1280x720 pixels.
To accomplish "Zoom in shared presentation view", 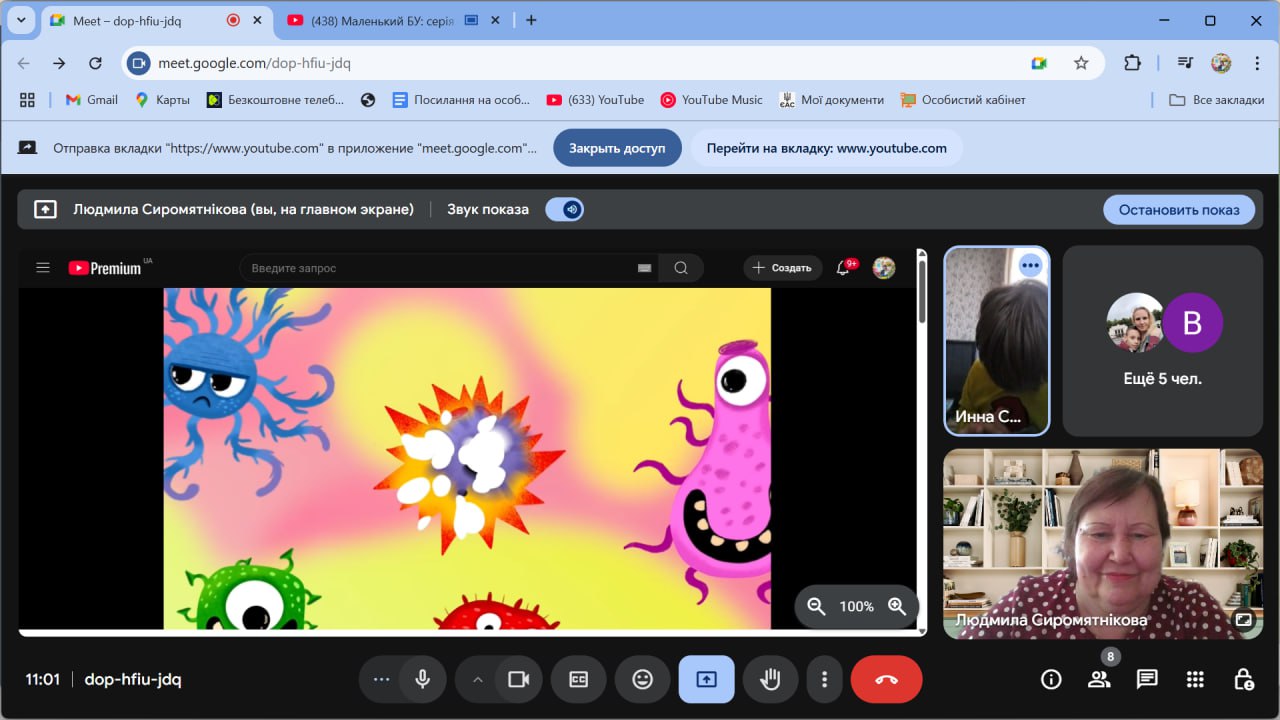I will [897, 606].
